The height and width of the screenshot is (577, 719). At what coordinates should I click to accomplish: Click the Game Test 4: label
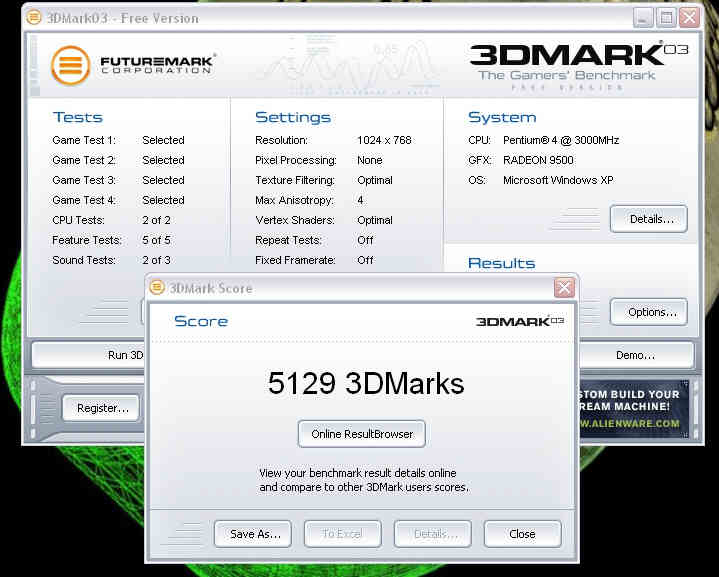(x=84, y=200)
